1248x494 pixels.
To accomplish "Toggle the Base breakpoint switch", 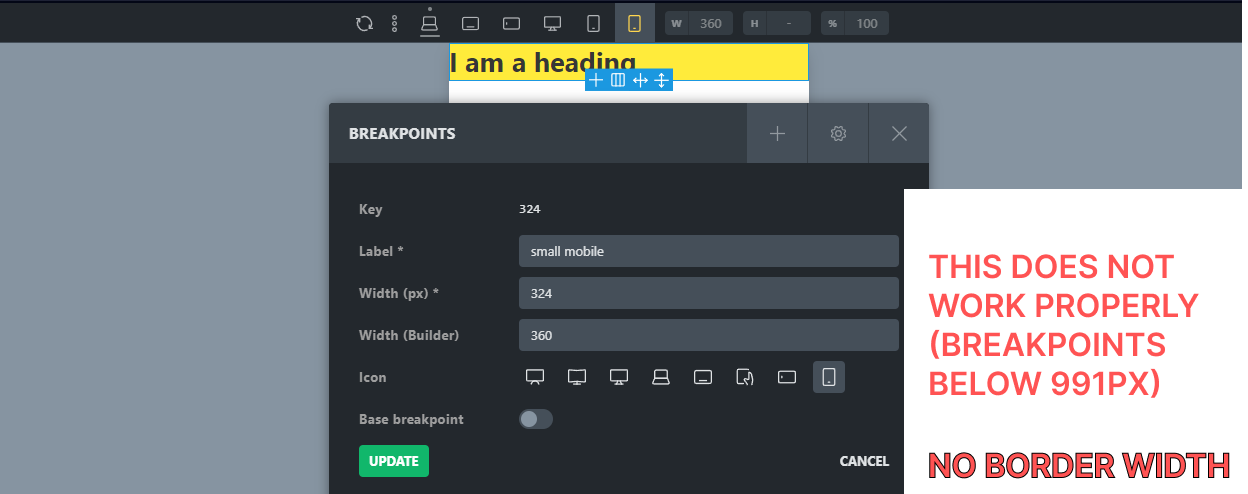I will (536, 419).
